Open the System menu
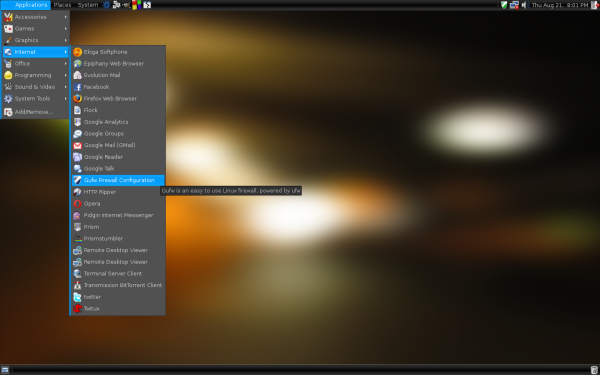Viewport: 600px width, 375px height. (x=88, y=5)
